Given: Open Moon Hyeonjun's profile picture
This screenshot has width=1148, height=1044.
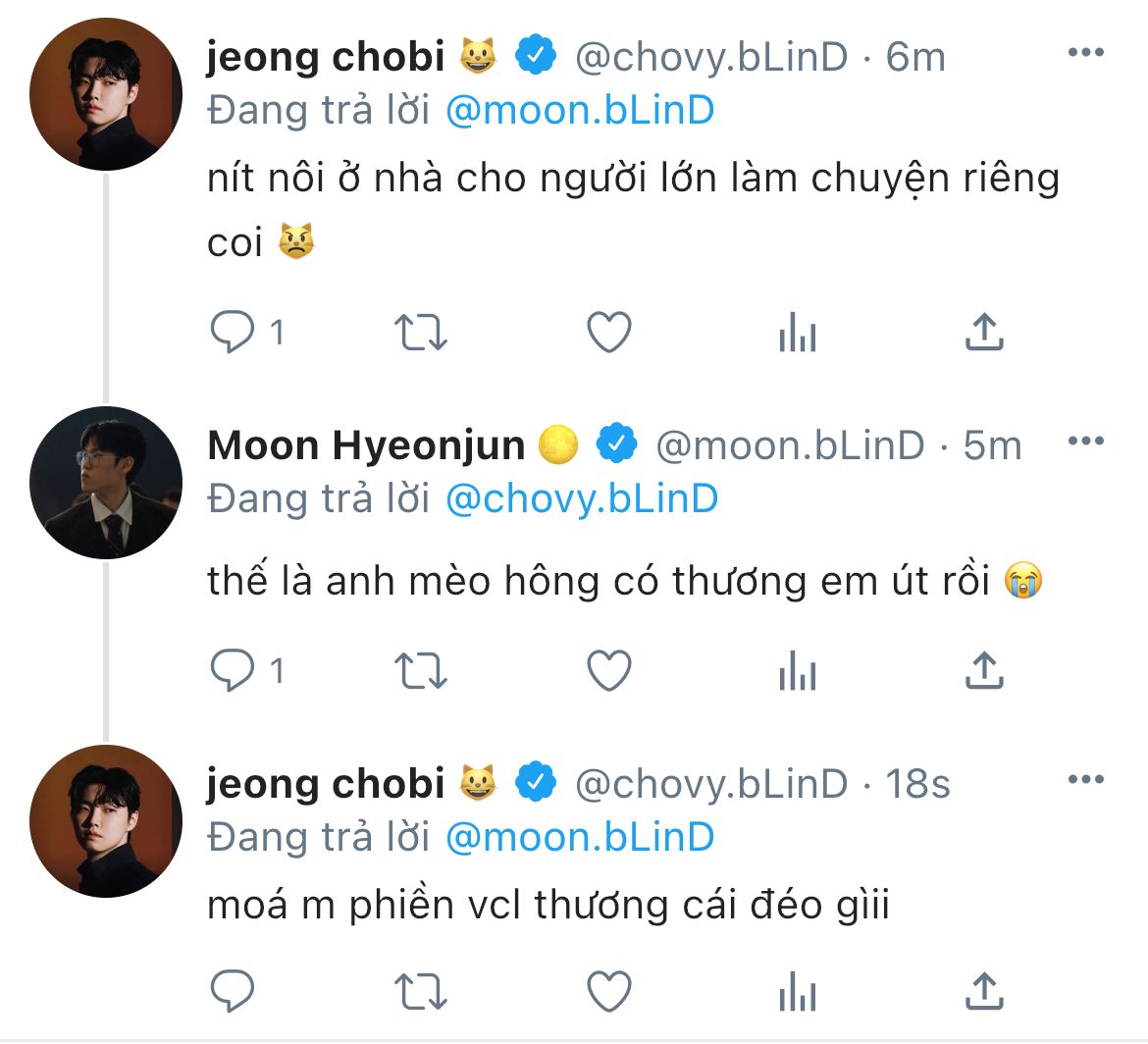Looking at the screenshot, I should pos(106,483).
